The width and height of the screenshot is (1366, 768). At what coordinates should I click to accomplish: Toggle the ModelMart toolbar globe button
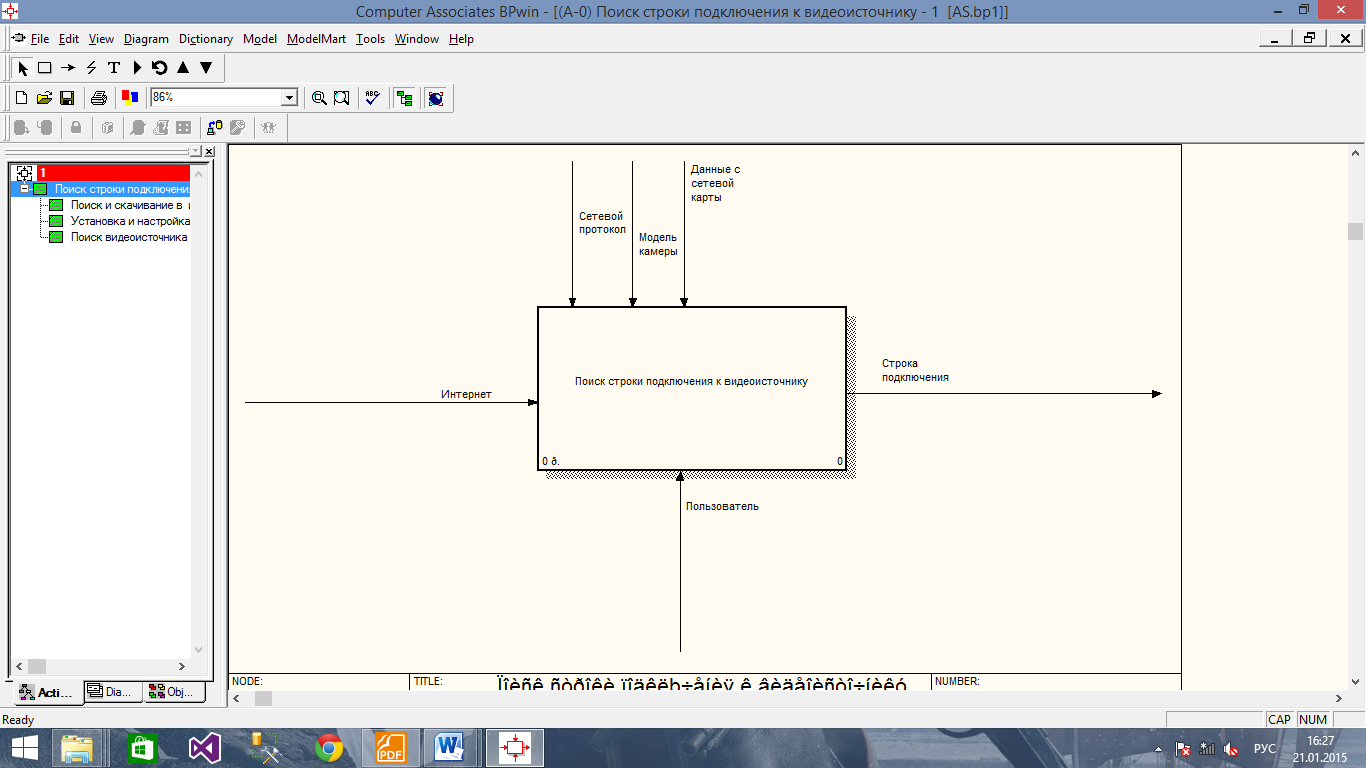pos(435,98)
